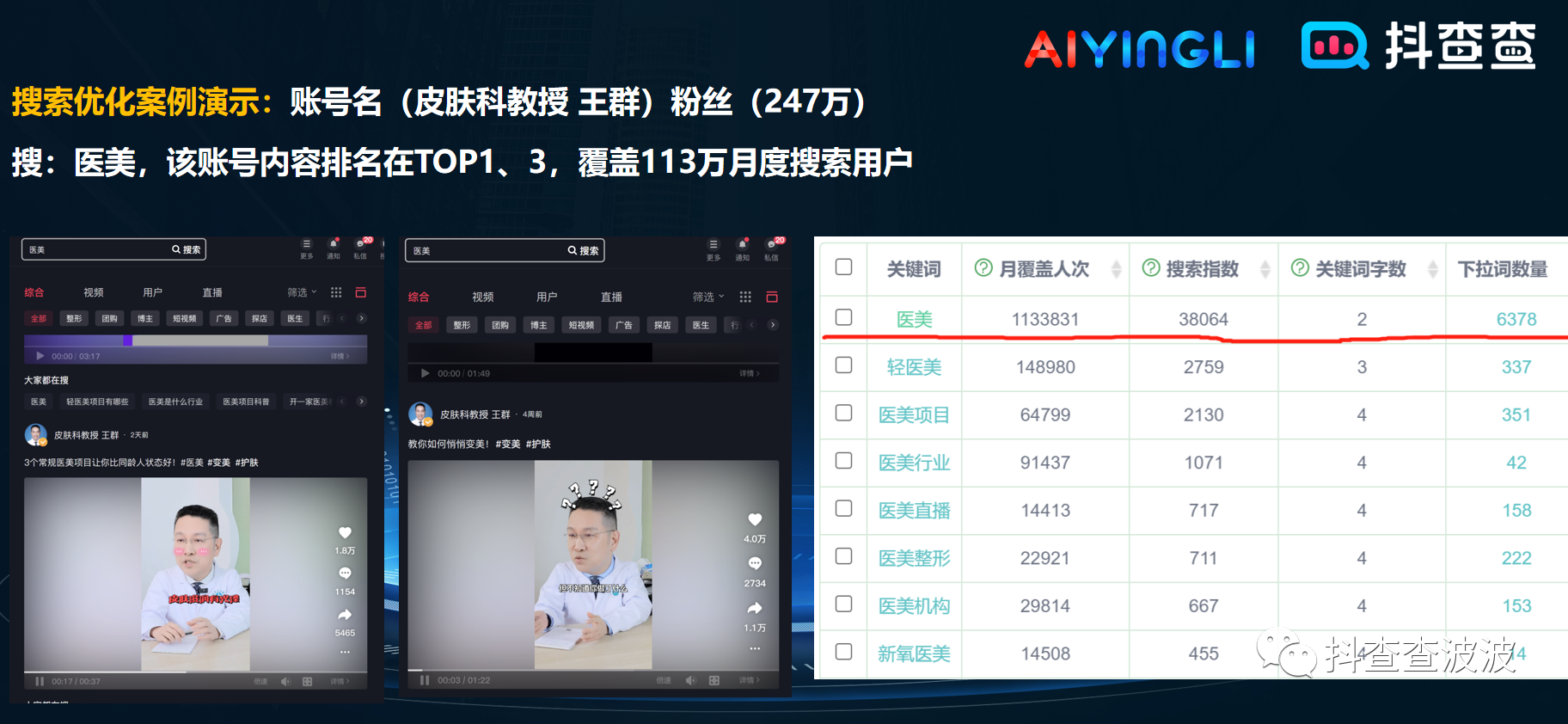Tick the select-all checkbox in table header
Screen dimensions: 1568x724
click(844, 267)
